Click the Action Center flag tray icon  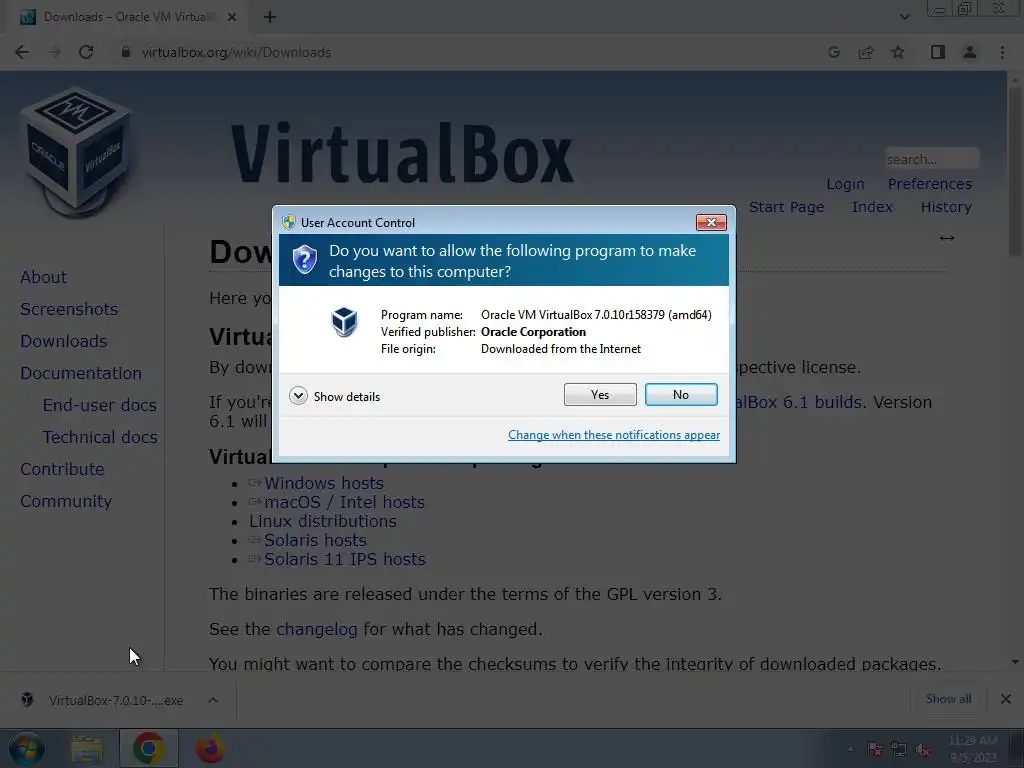874,750
